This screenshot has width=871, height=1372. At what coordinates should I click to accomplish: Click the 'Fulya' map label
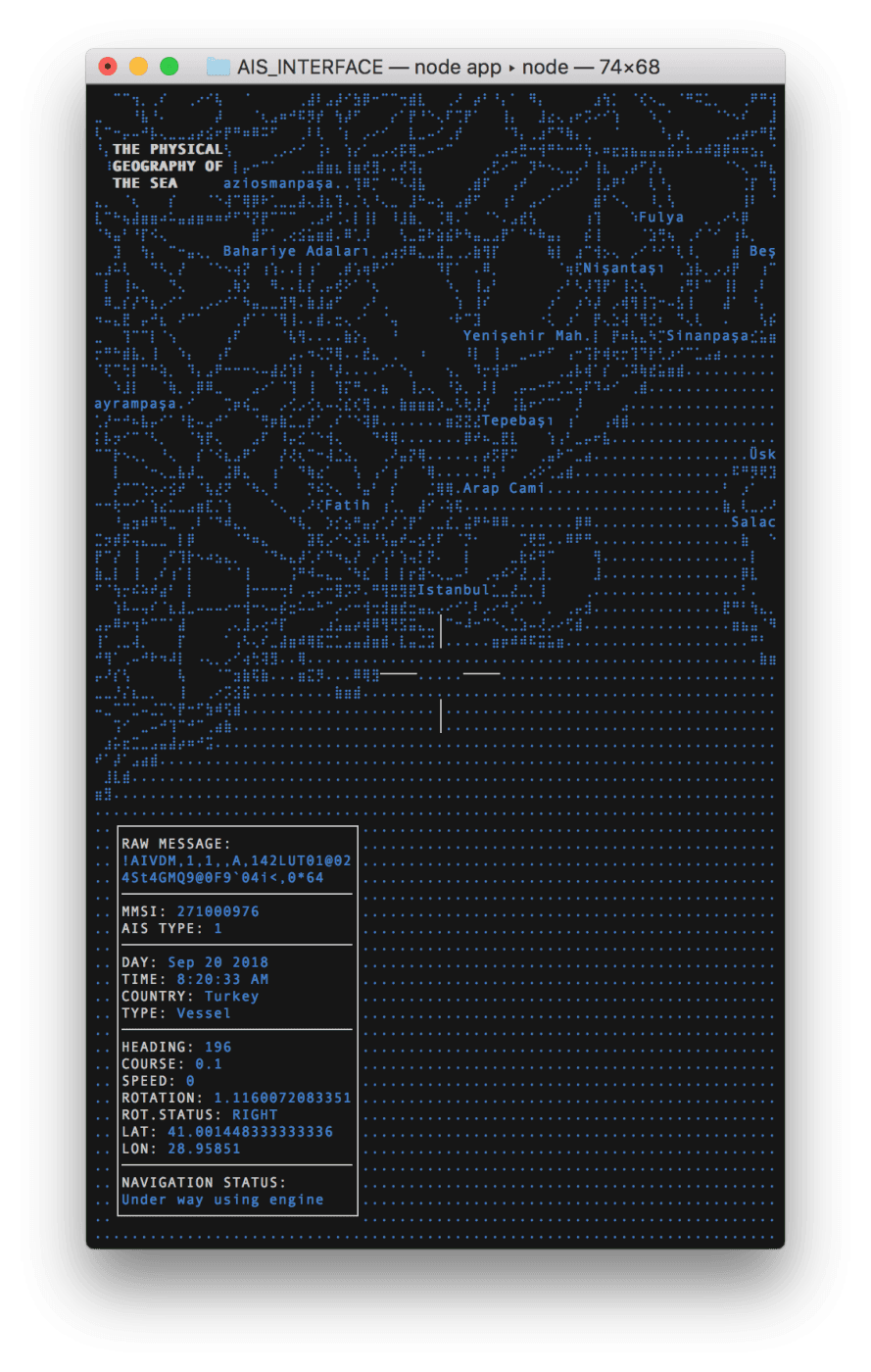tap(661, 218)
